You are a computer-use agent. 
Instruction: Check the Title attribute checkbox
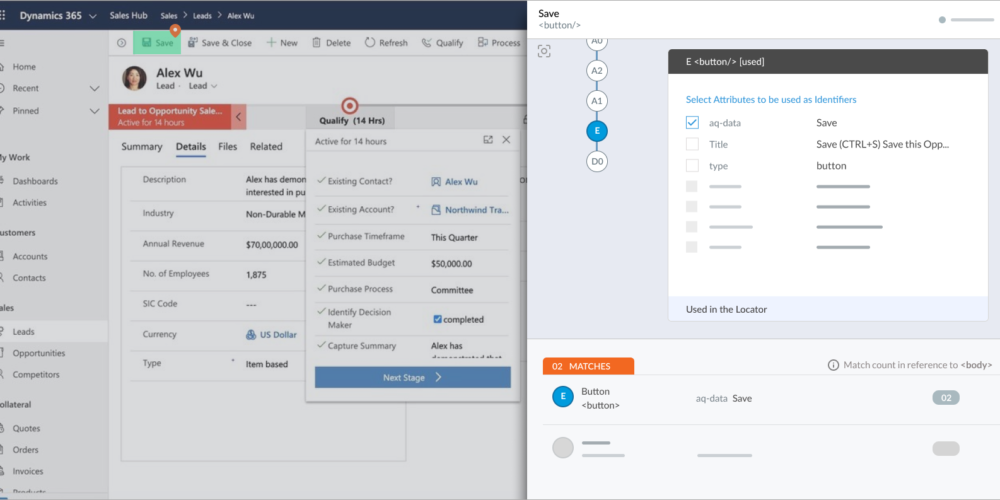(692, 145)
